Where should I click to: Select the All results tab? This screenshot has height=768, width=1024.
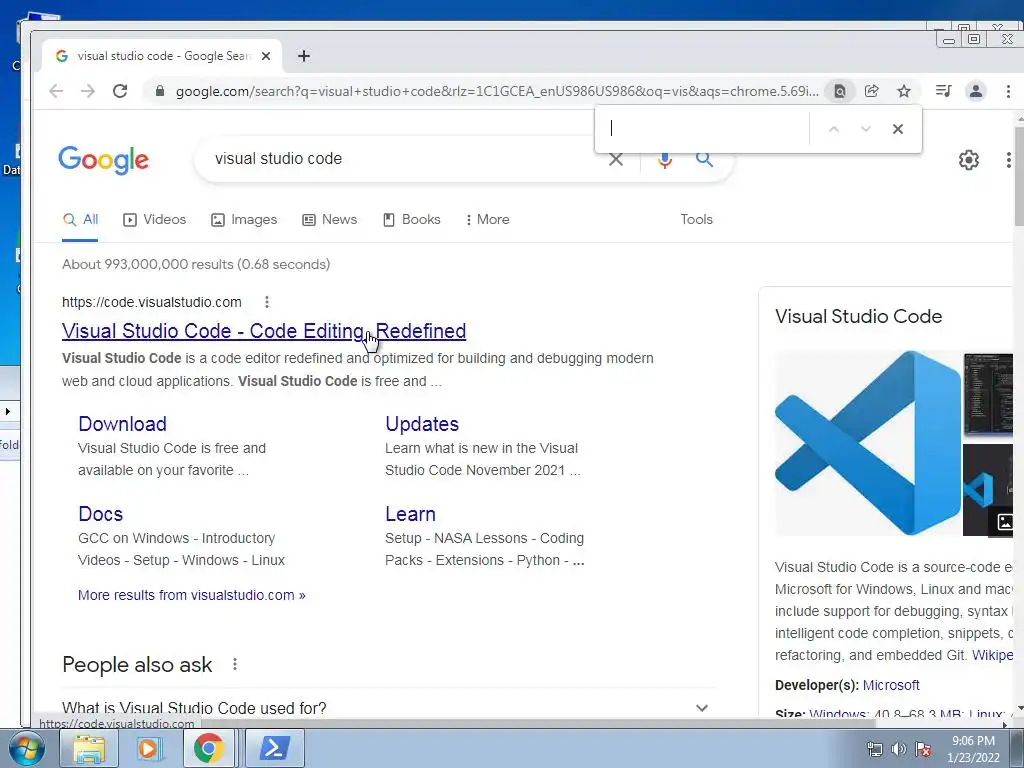[80, 219]
